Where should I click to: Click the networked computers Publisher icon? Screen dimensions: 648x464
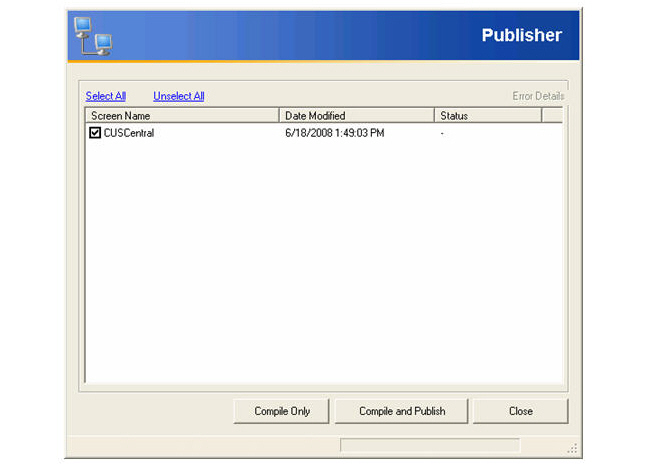93,36
